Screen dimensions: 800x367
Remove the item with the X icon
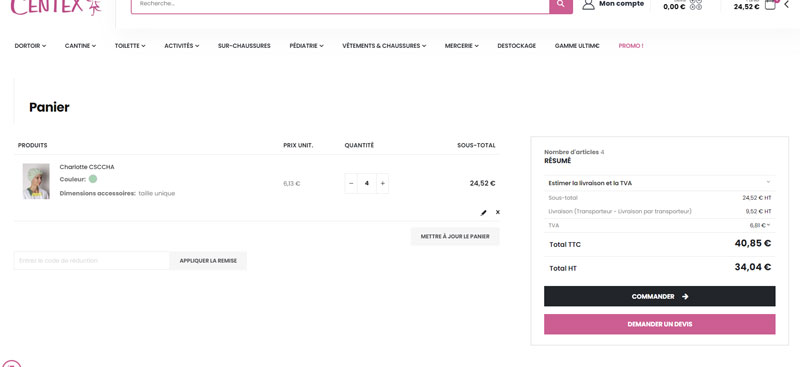[498, 212]
